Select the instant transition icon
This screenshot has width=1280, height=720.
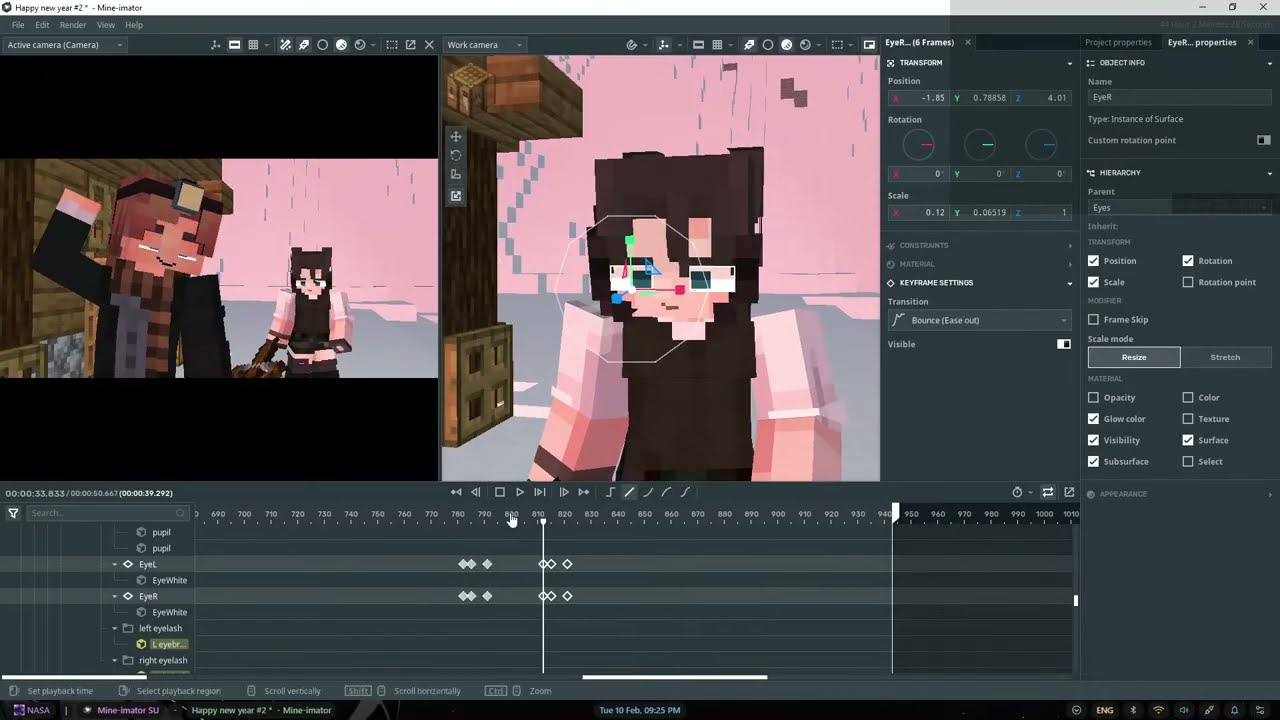click(x=610, y=492)
